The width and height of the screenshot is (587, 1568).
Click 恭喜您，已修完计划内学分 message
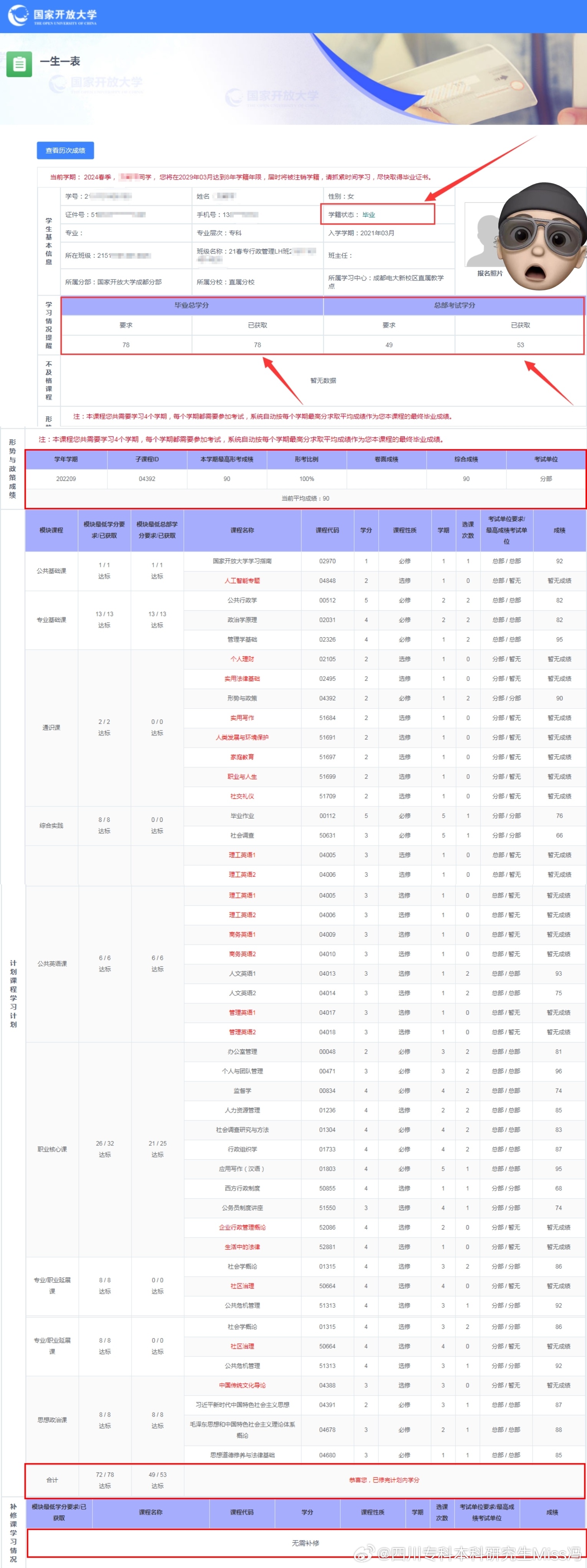(384, 1480)
